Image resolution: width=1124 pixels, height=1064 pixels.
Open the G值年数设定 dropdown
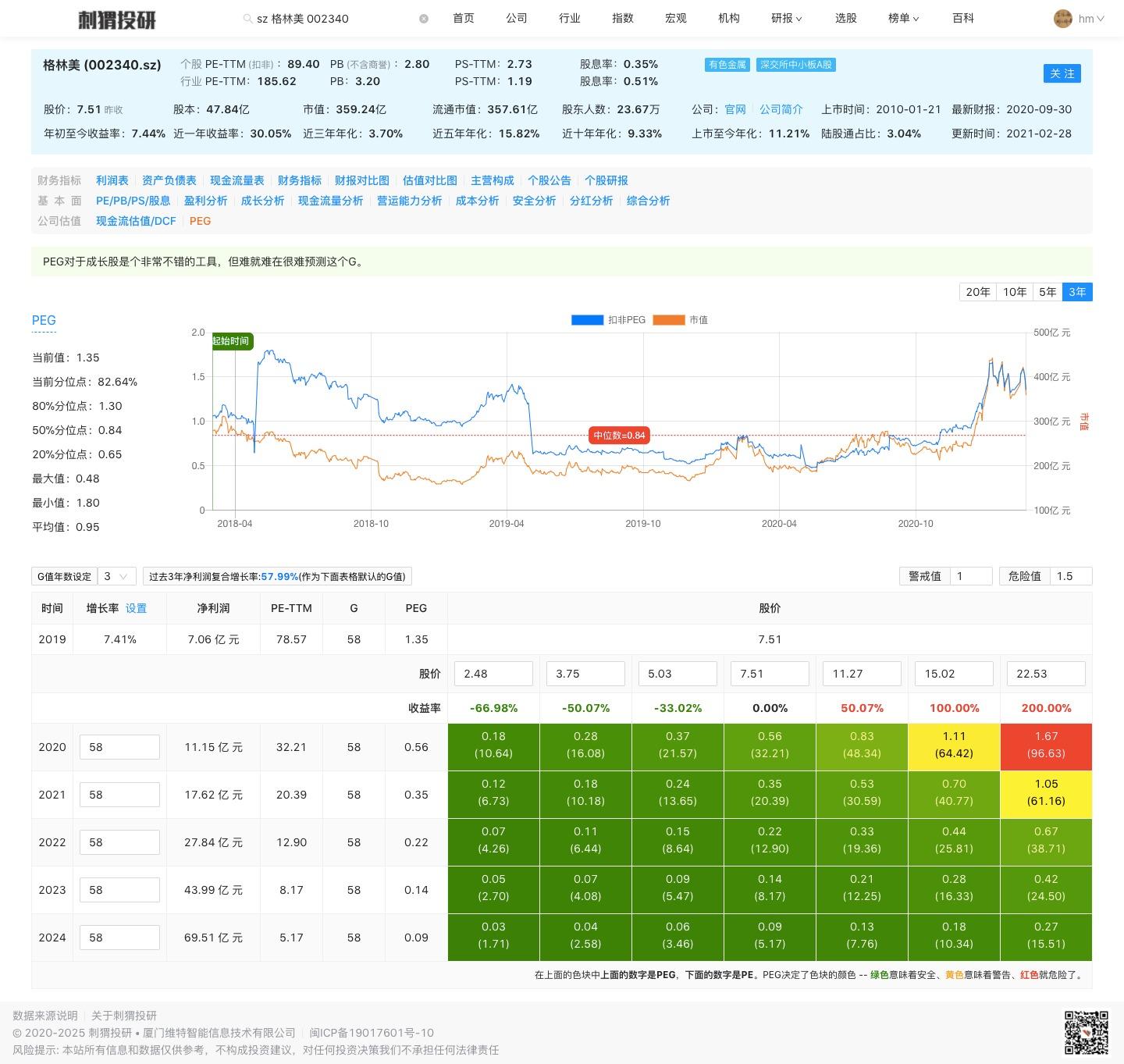coord(117,577)
